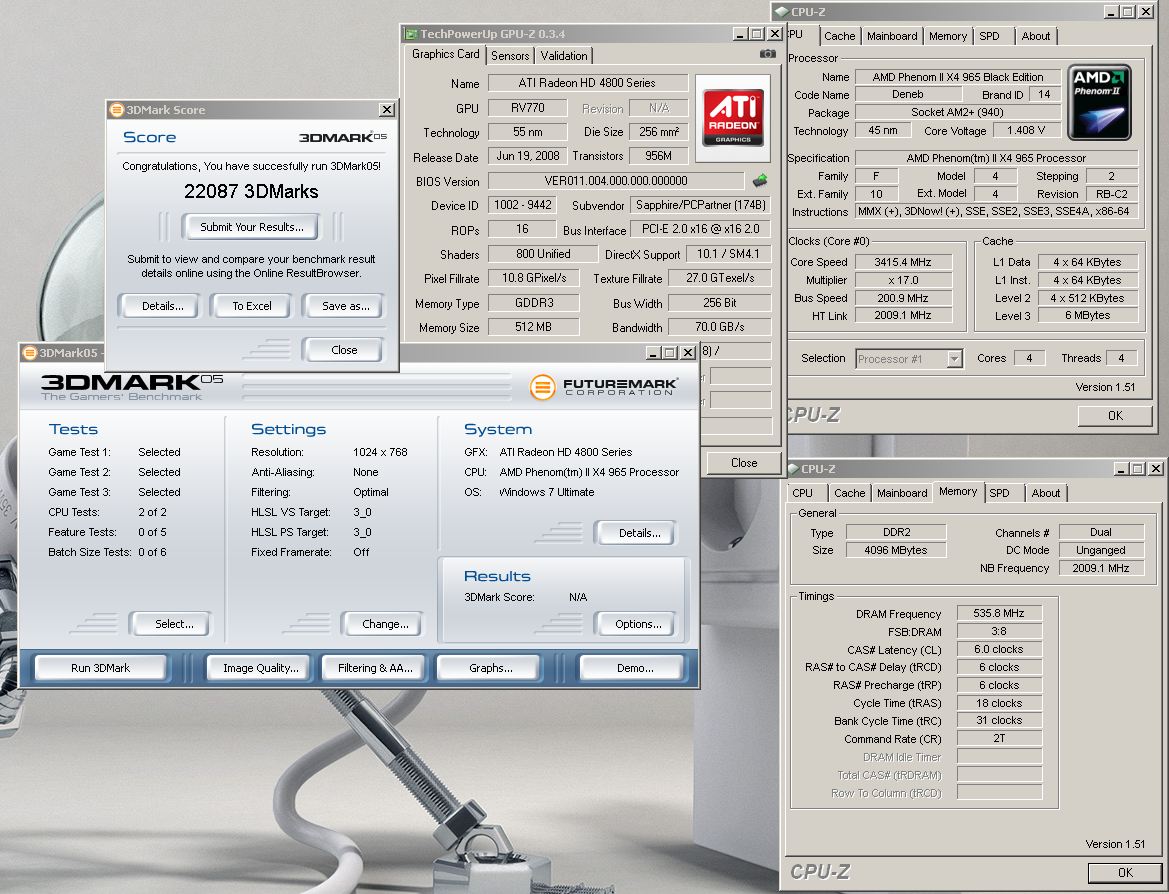
Task: Click Close button in GPU-Z window
Action: [x=743, y=462]
